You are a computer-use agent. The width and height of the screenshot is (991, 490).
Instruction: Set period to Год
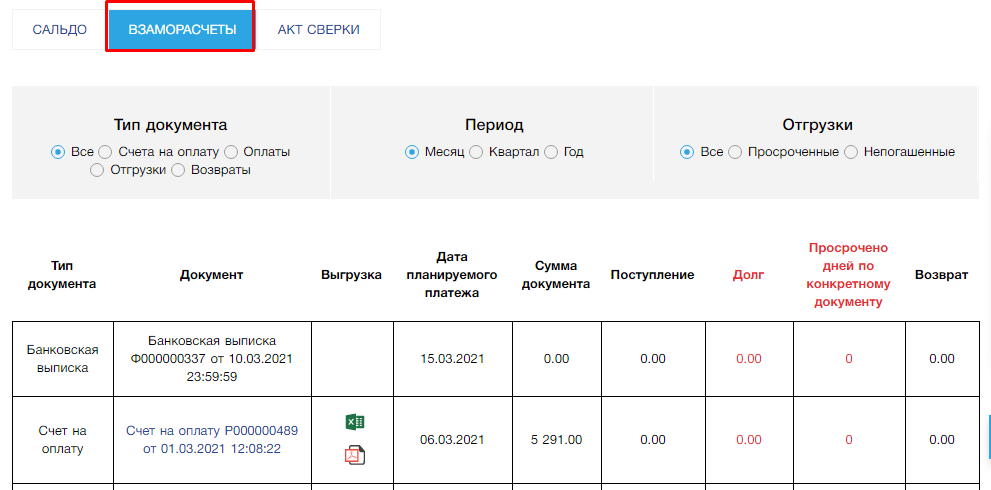pos(552,152)
